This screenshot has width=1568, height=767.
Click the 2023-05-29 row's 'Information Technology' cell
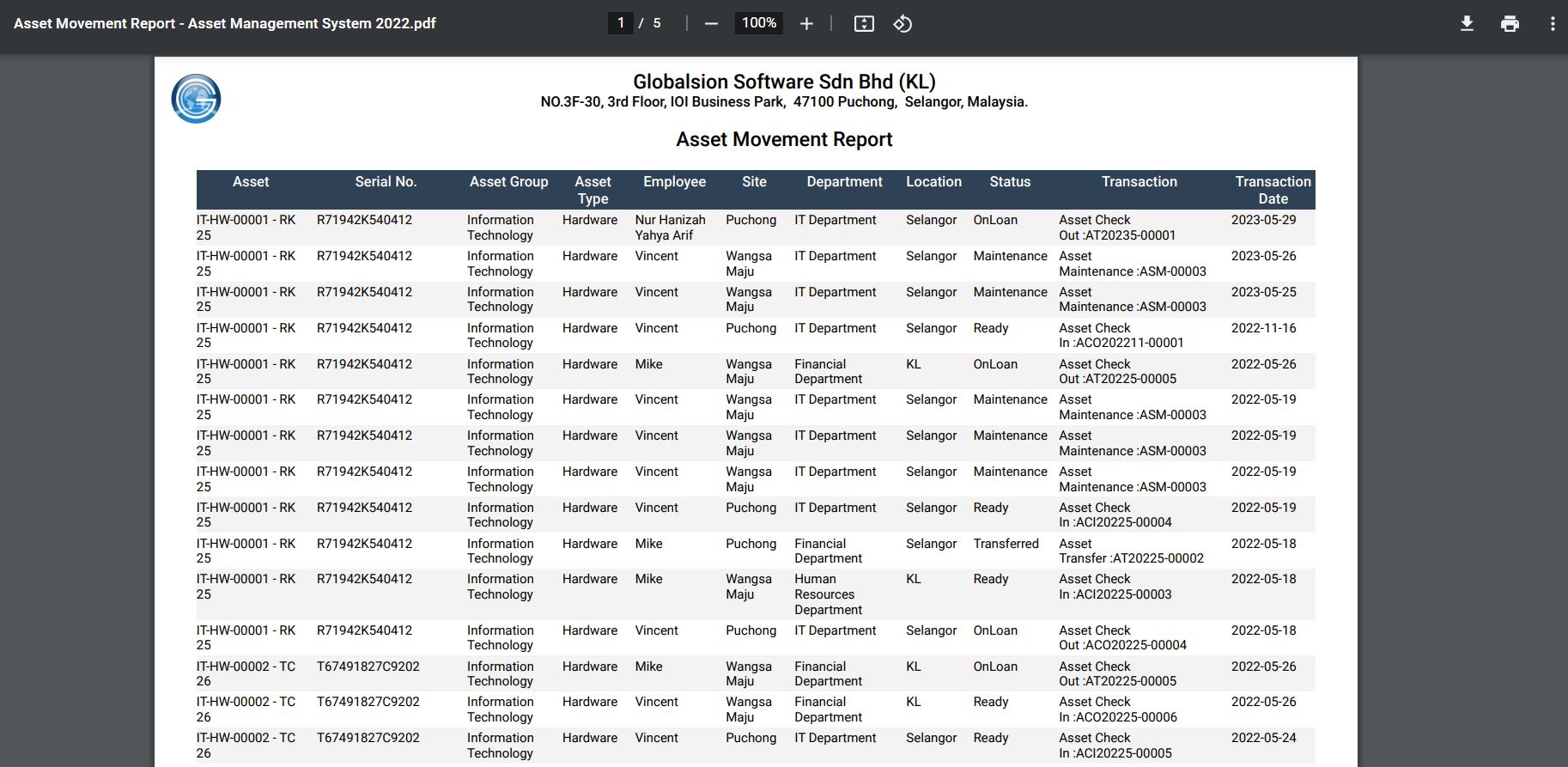pos(500,228)
